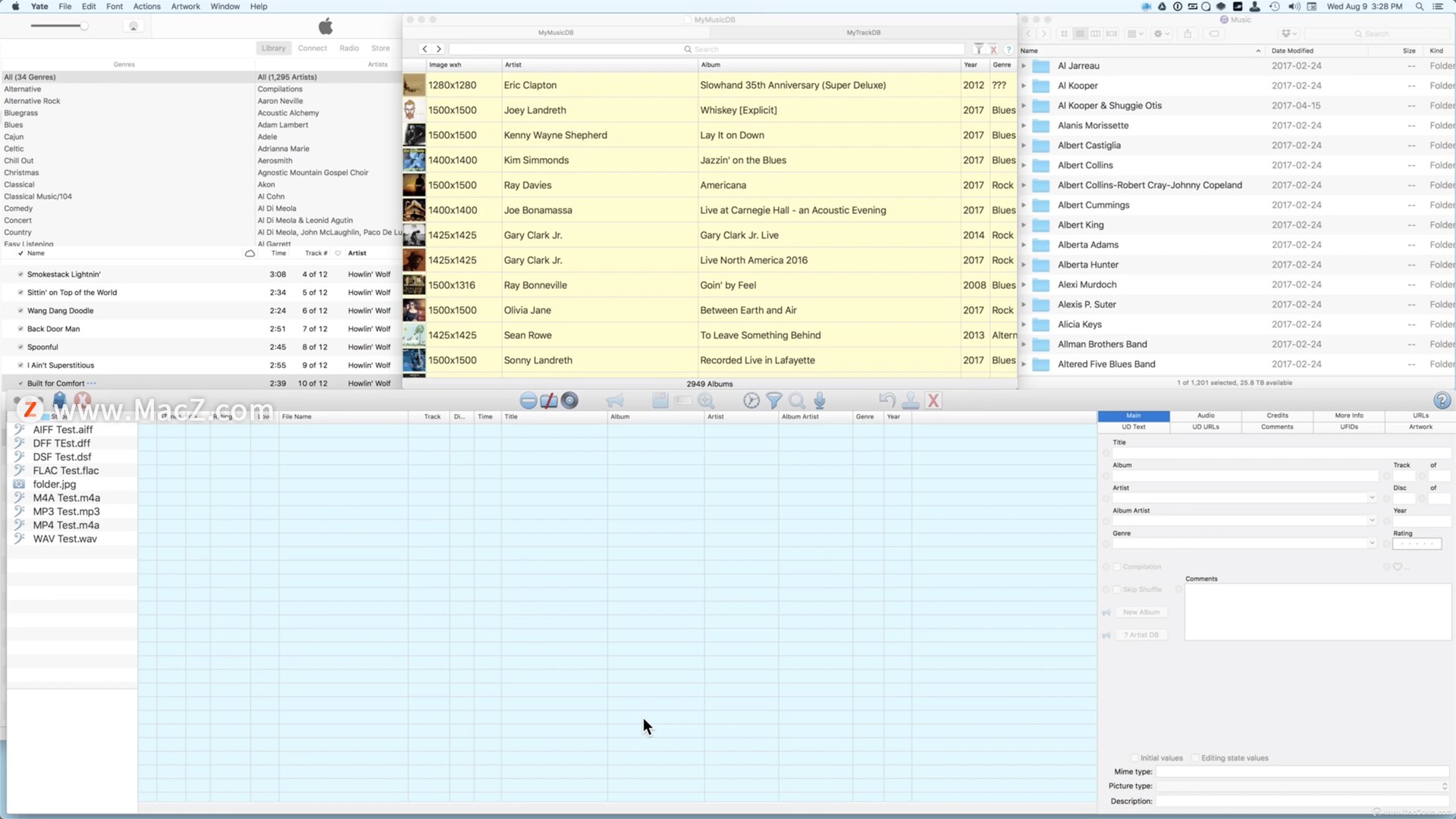Set rating in the Rating control

pos(1417,544)
